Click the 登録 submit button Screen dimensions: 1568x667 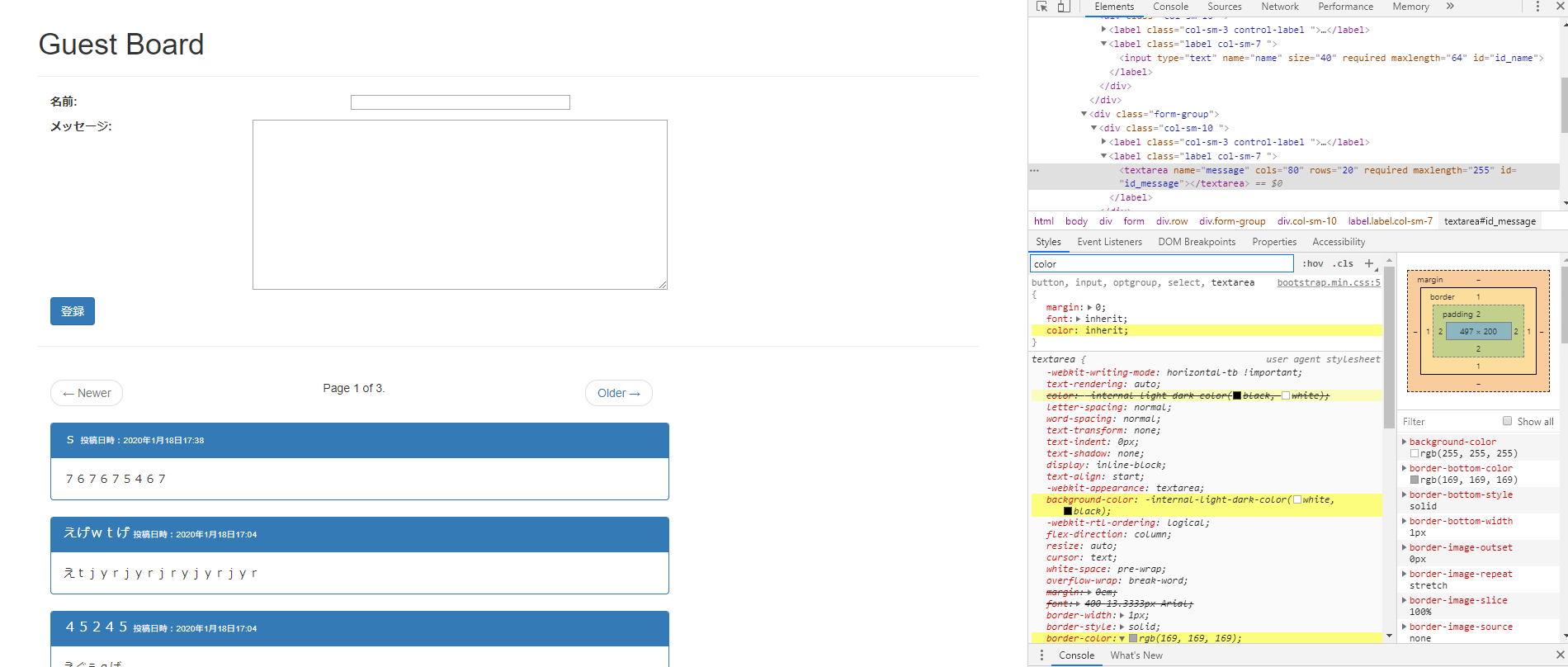73,311
